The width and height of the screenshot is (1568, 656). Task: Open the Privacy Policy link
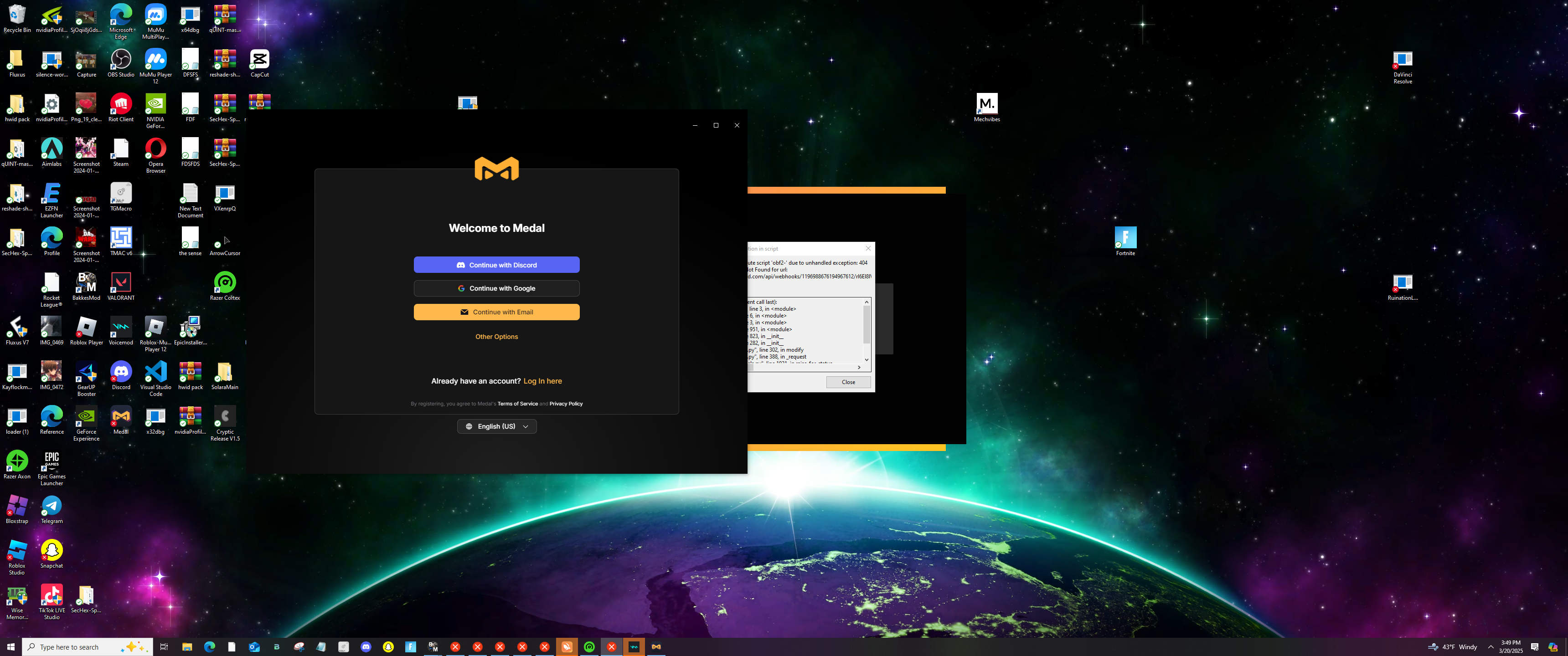566,404
